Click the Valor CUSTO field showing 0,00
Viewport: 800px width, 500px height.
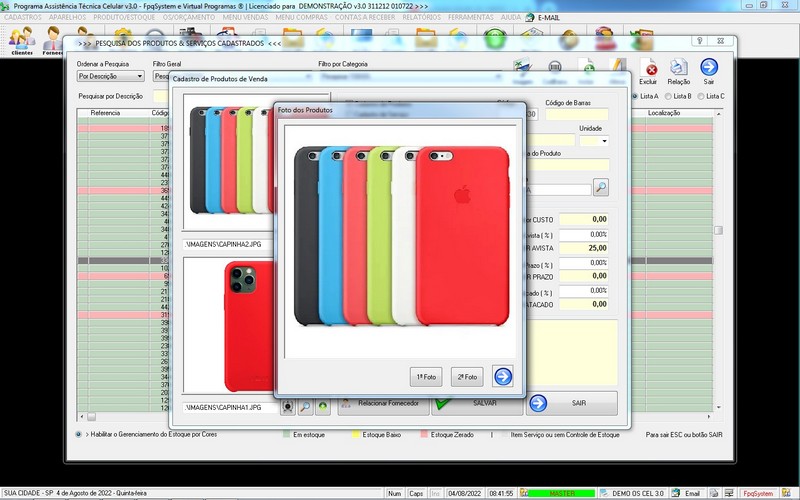[584, 219]
